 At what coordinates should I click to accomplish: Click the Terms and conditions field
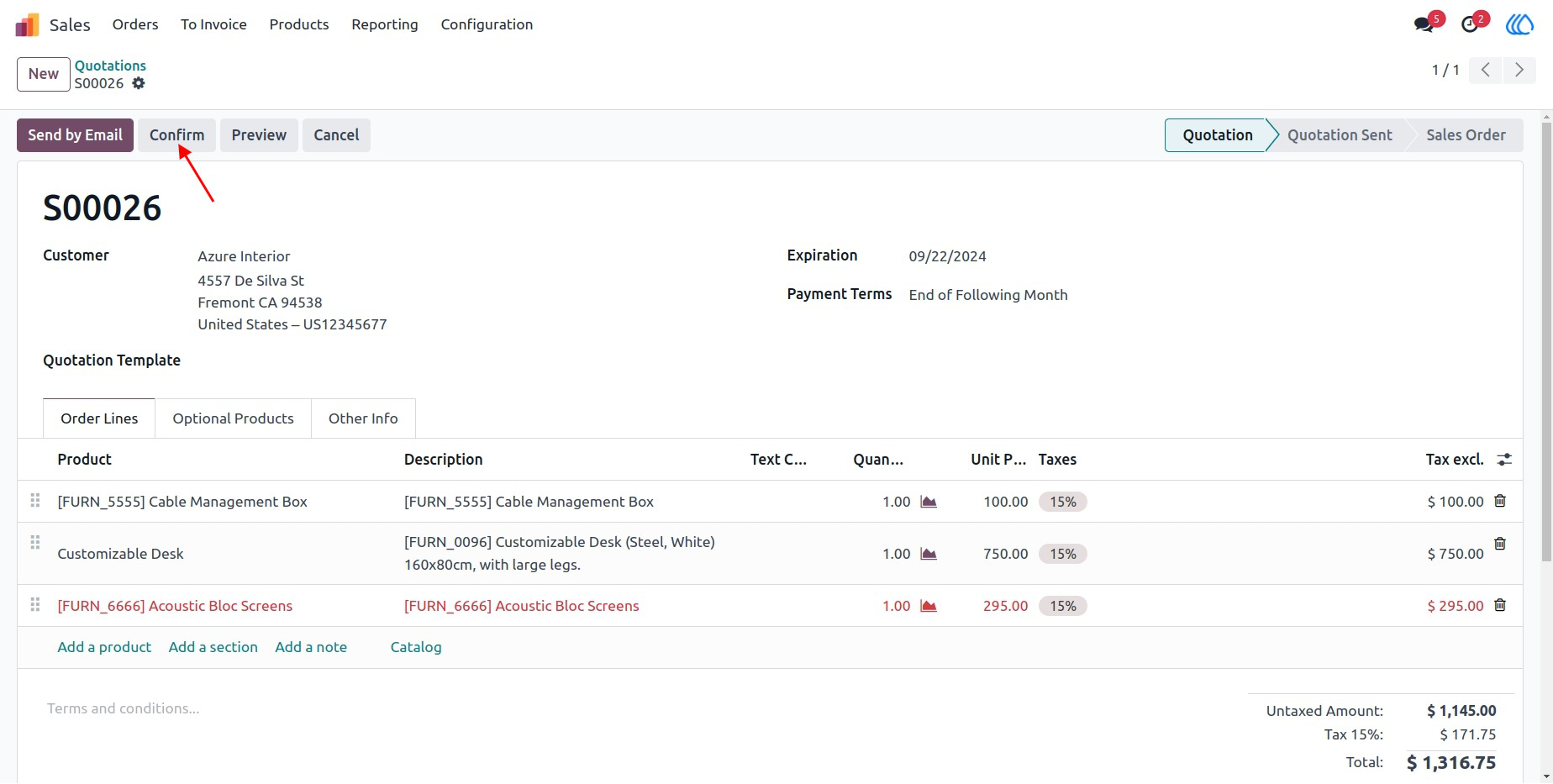(x=124, y=708)
